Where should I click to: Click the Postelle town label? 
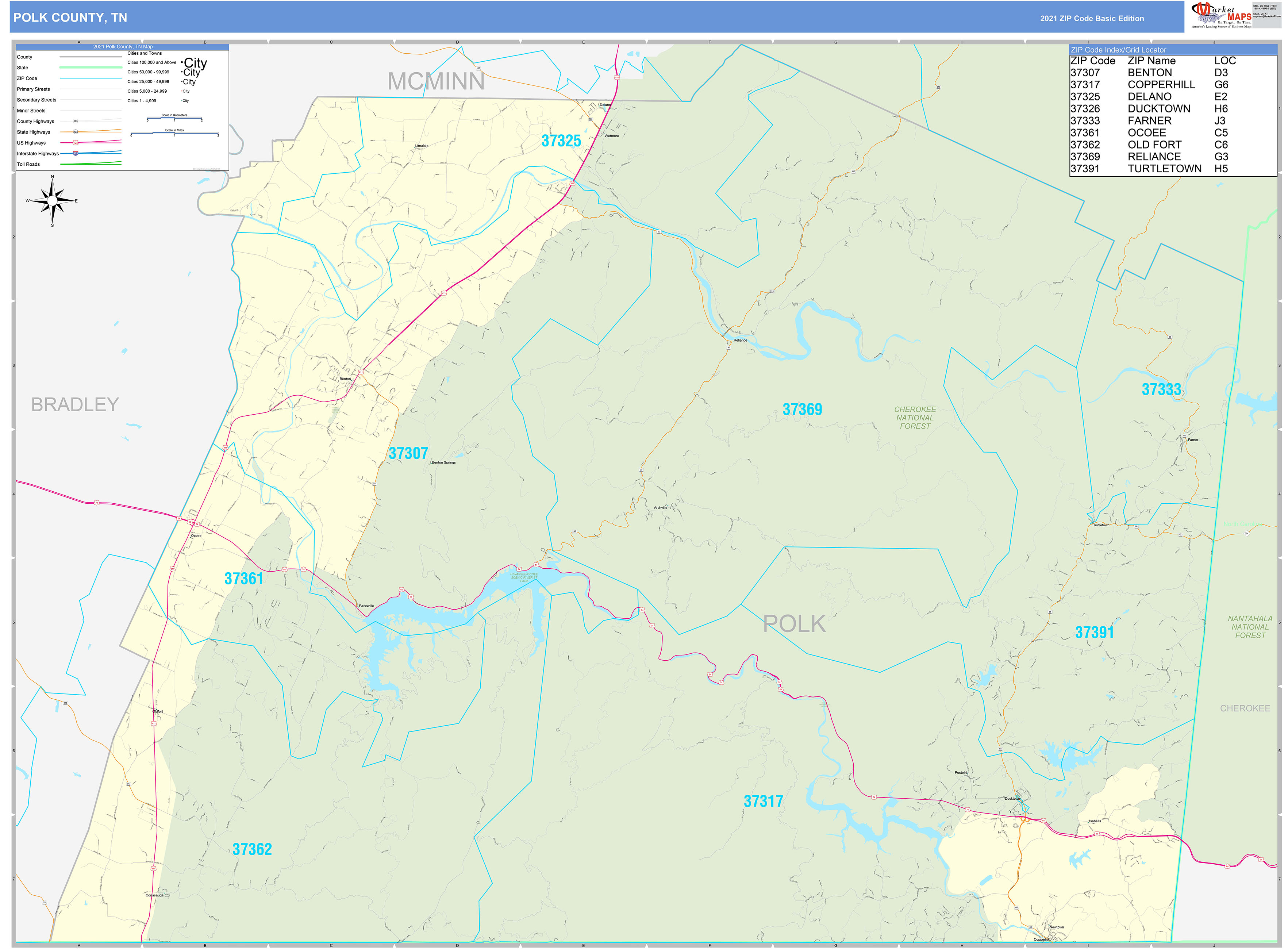click(961, 773)
